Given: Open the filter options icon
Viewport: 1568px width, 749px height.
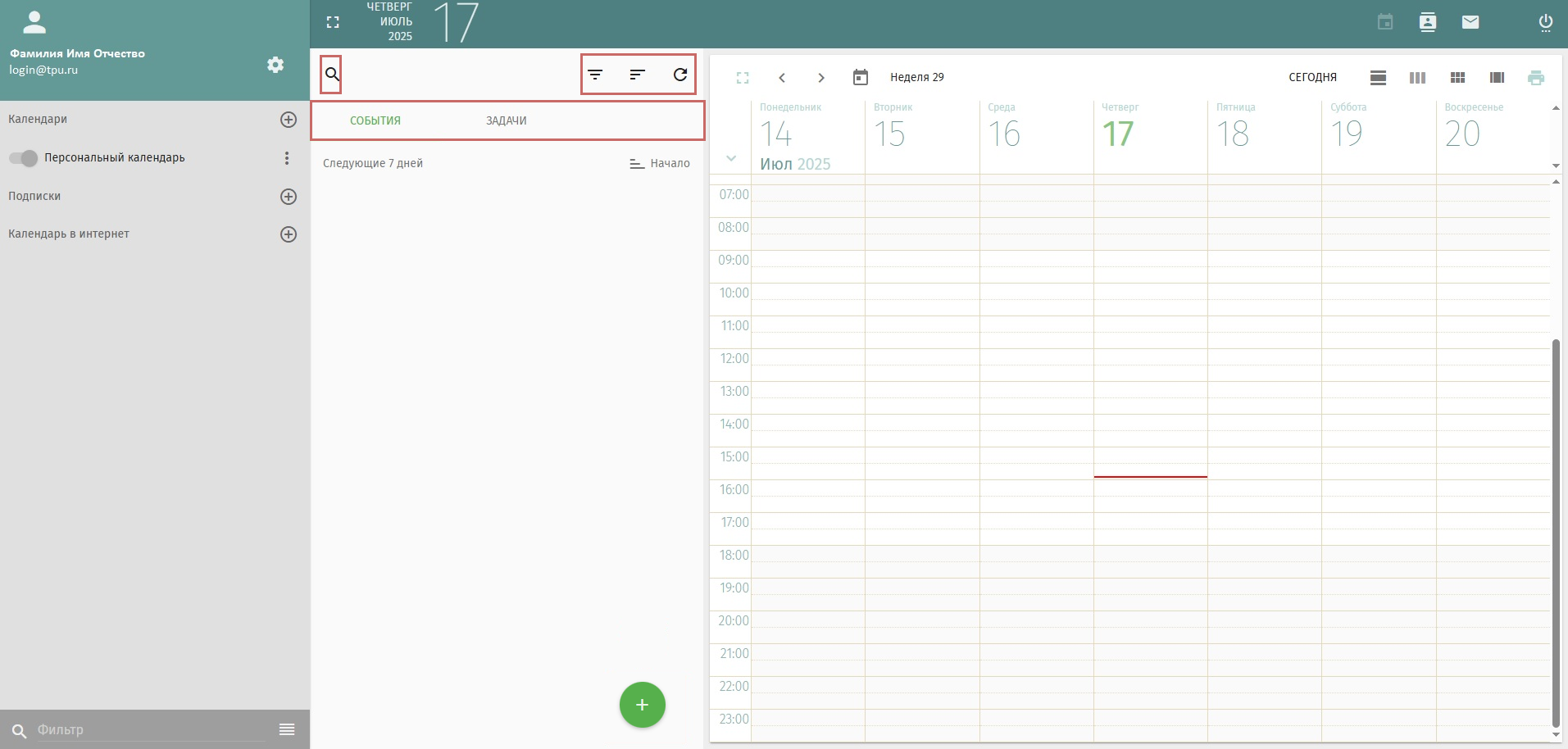Looking at the screenshot, I should pyautogui.click(x=595, y=75).
